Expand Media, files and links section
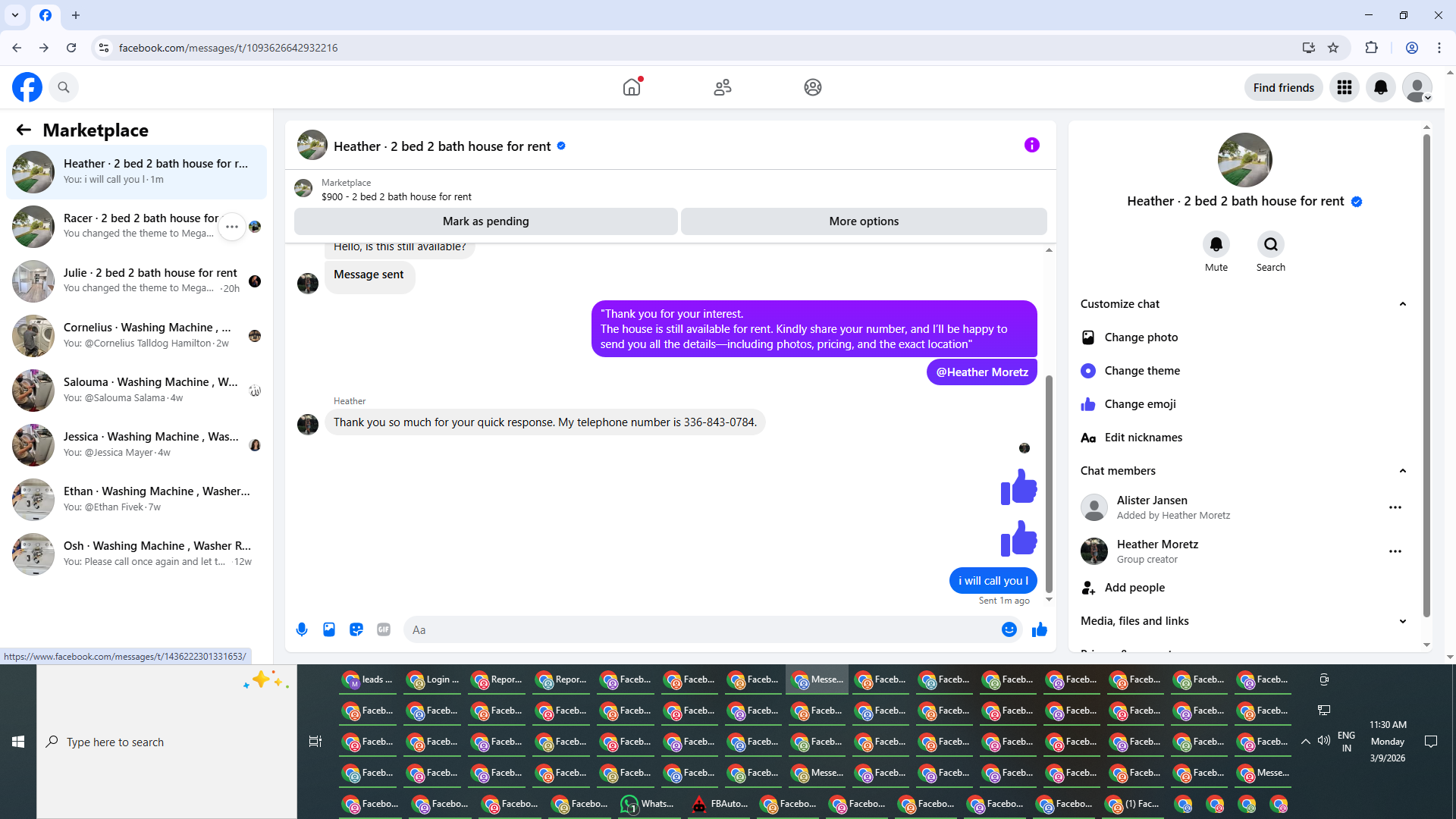The image size is (1456, 819). click(1402, 621)
